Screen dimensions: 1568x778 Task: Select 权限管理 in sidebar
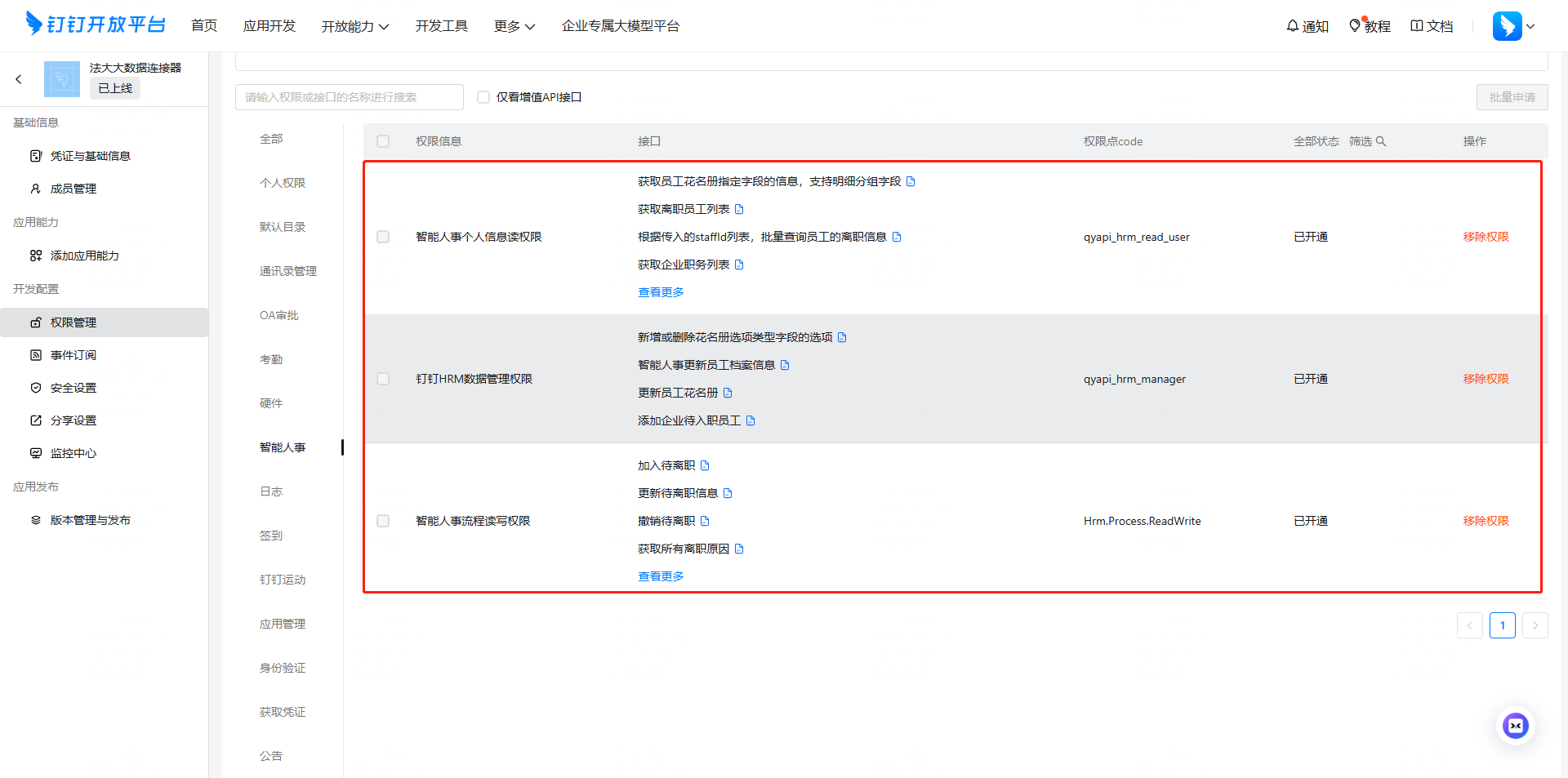104,322
